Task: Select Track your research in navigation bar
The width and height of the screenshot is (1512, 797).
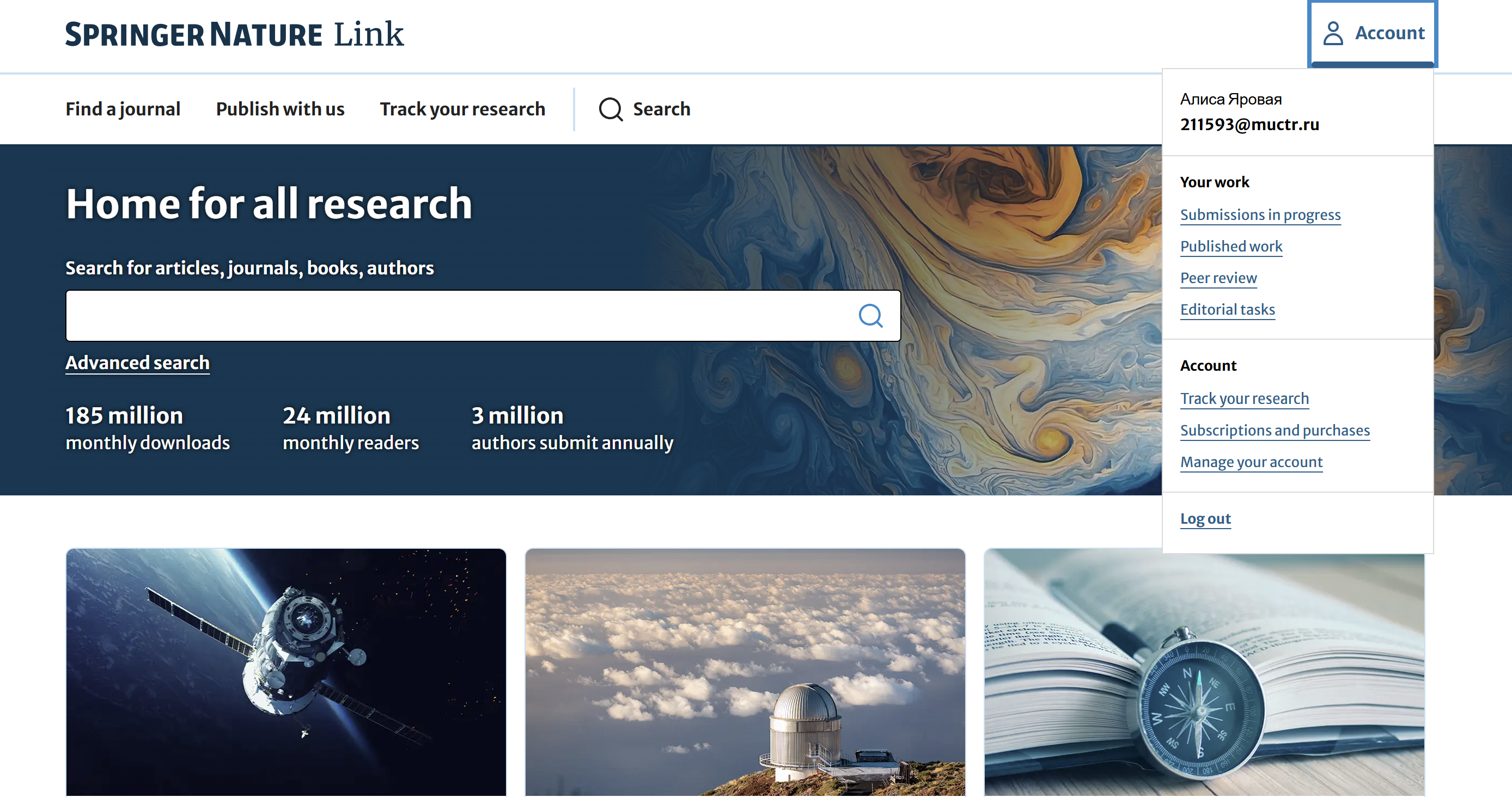Action: tap(462, 109)
